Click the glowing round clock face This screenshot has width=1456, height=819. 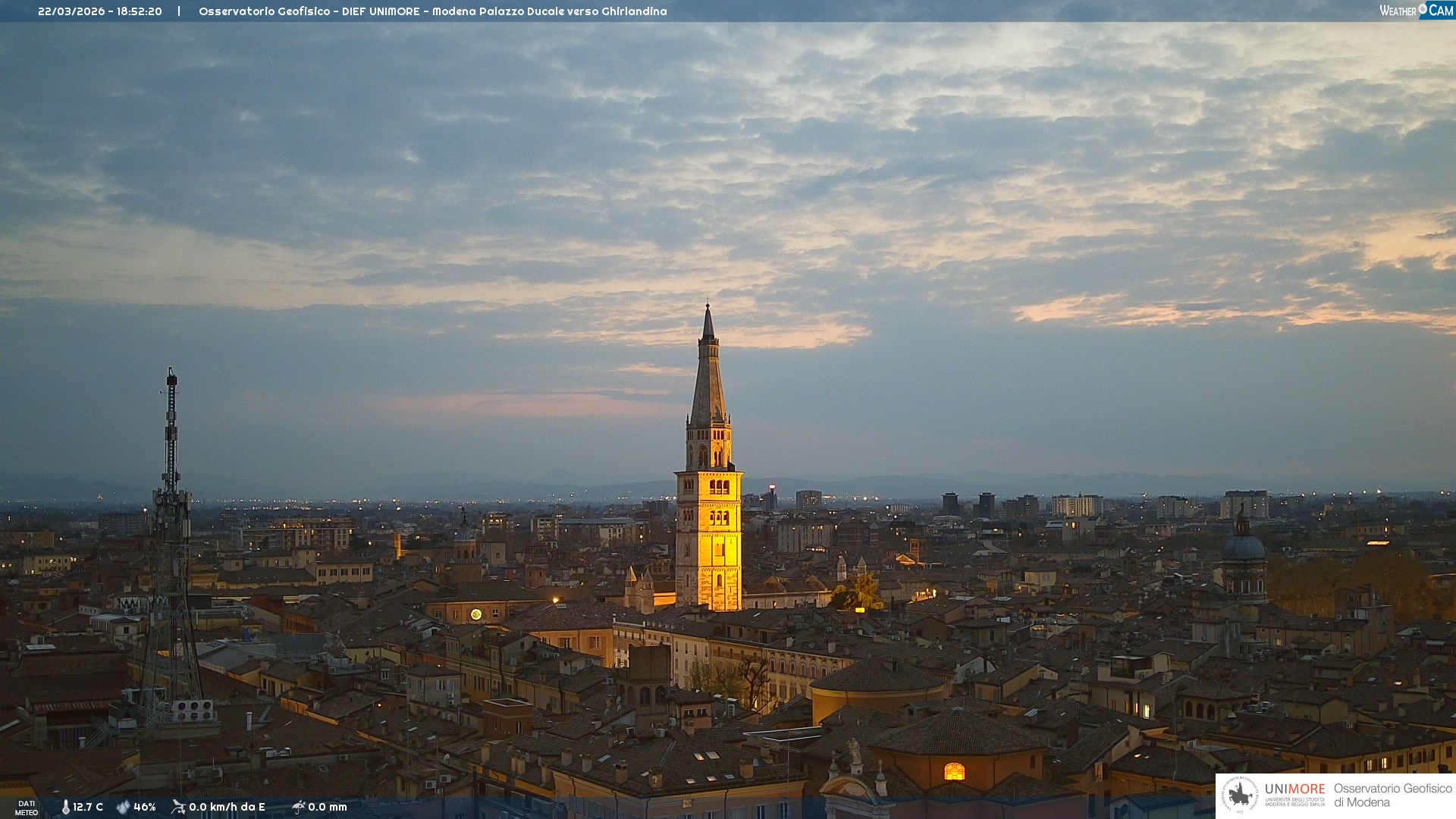475,614
